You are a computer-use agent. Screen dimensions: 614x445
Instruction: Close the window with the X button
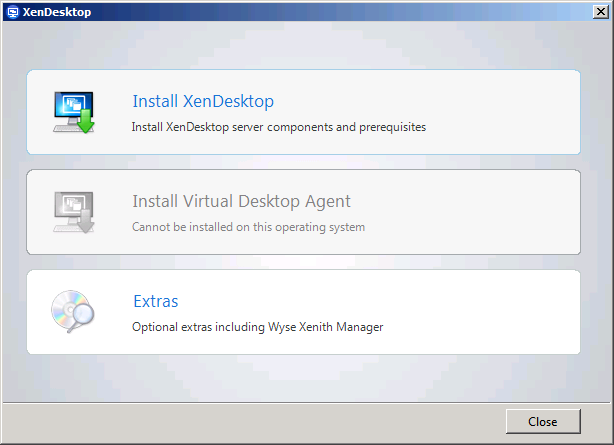point(601,12)
